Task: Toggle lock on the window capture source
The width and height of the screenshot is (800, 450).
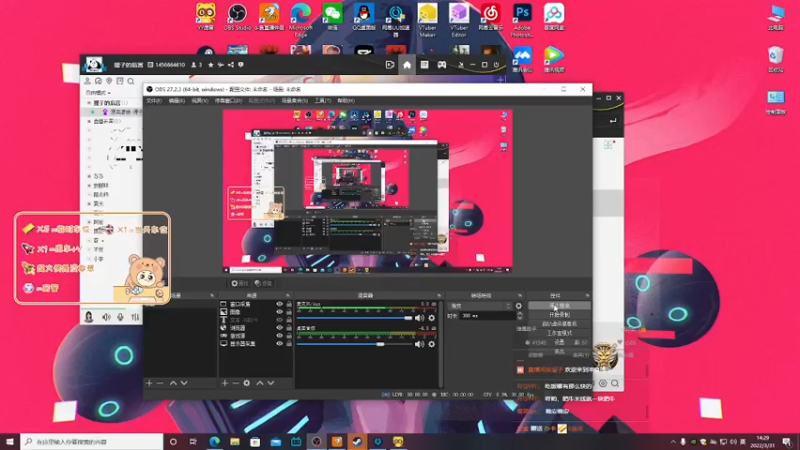Action: (289, 304)
